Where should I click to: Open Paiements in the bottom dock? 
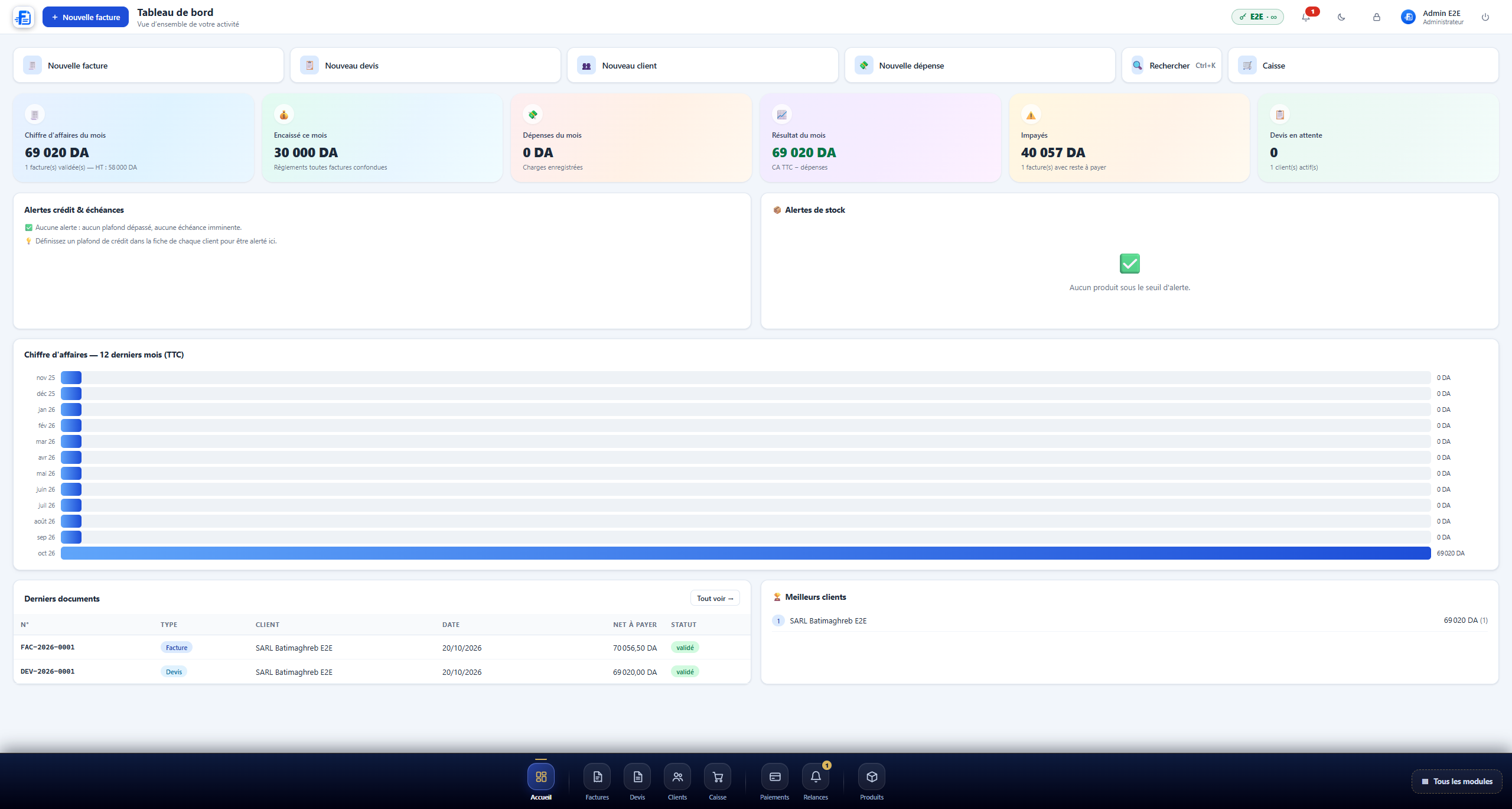coord(775,782)
